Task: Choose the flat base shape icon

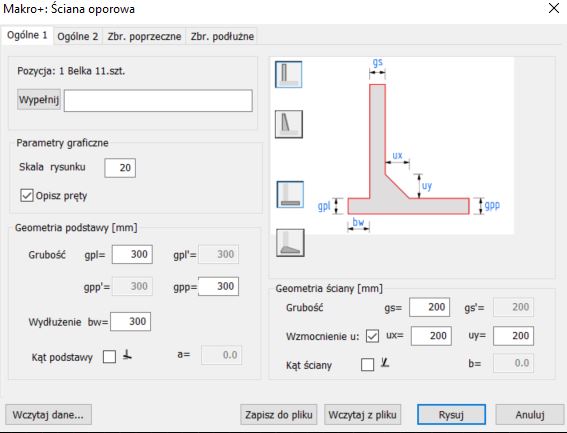Action: [290, 194]
